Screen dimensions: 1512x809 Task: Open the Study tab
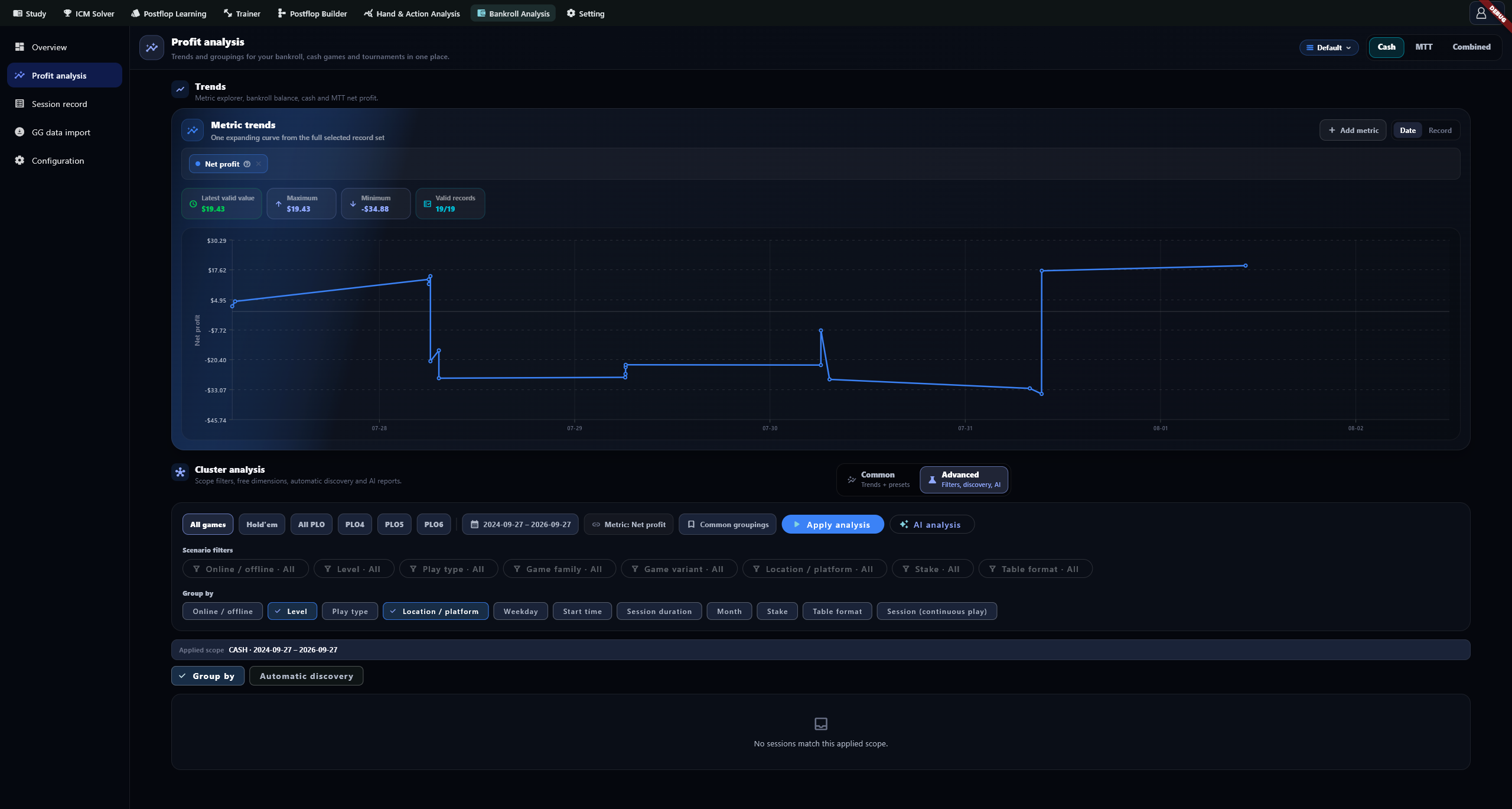(x=30, y=13)
